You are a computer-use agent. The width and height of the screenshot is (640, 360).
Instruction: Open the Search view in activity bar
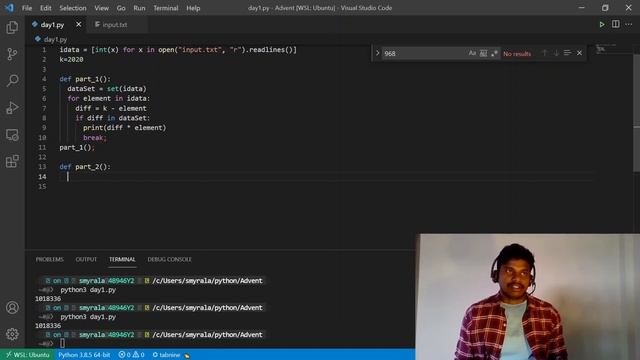[x=12, y=80]
